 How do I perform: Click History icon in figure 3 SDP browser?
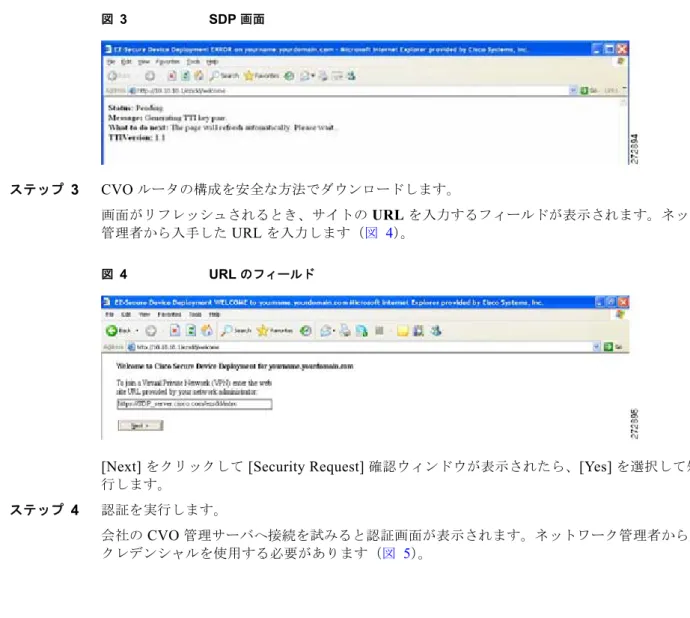click(x=289, y=76)
